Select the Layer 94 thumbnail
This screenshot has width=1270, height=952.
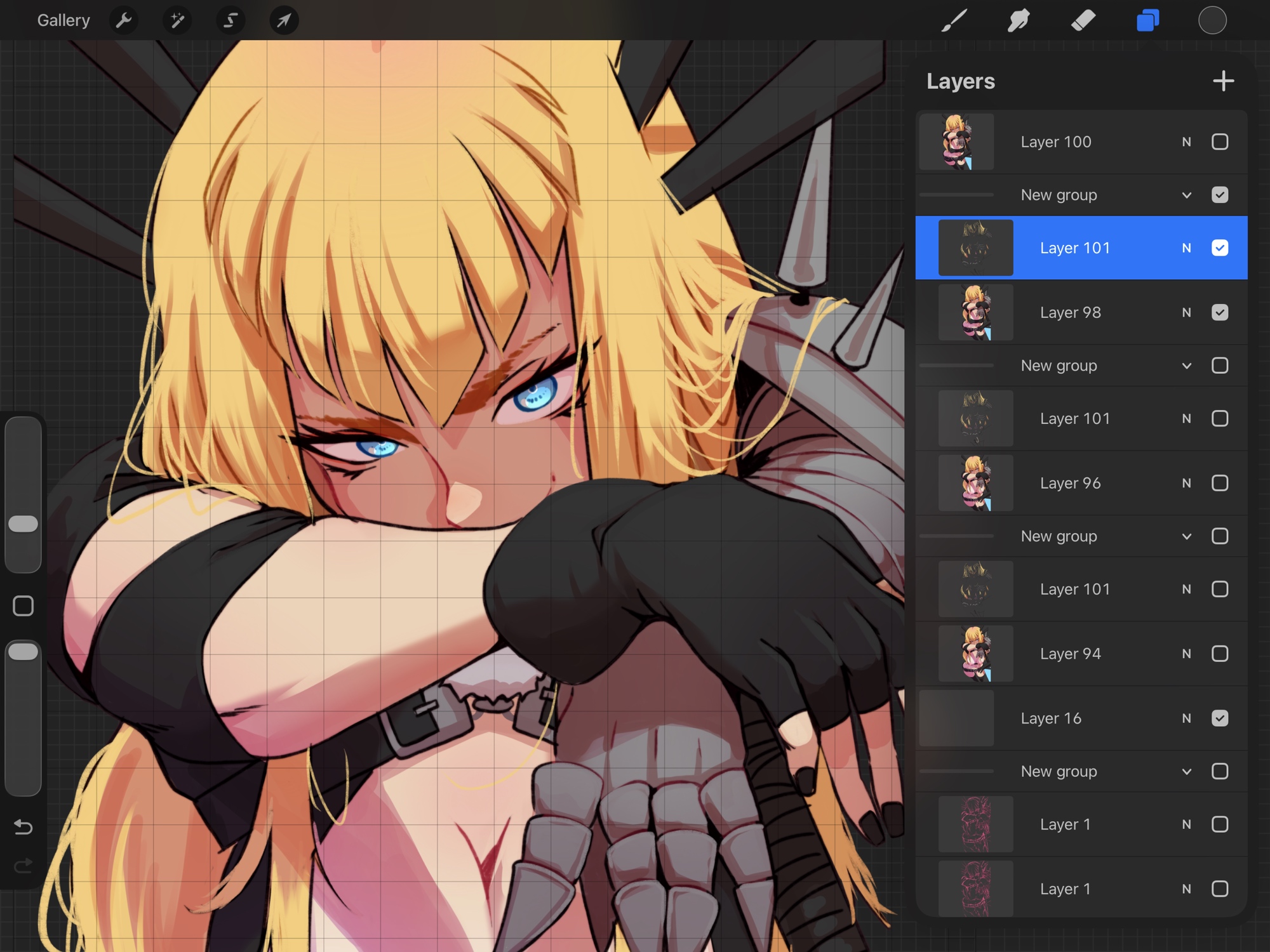coord(975,654)
